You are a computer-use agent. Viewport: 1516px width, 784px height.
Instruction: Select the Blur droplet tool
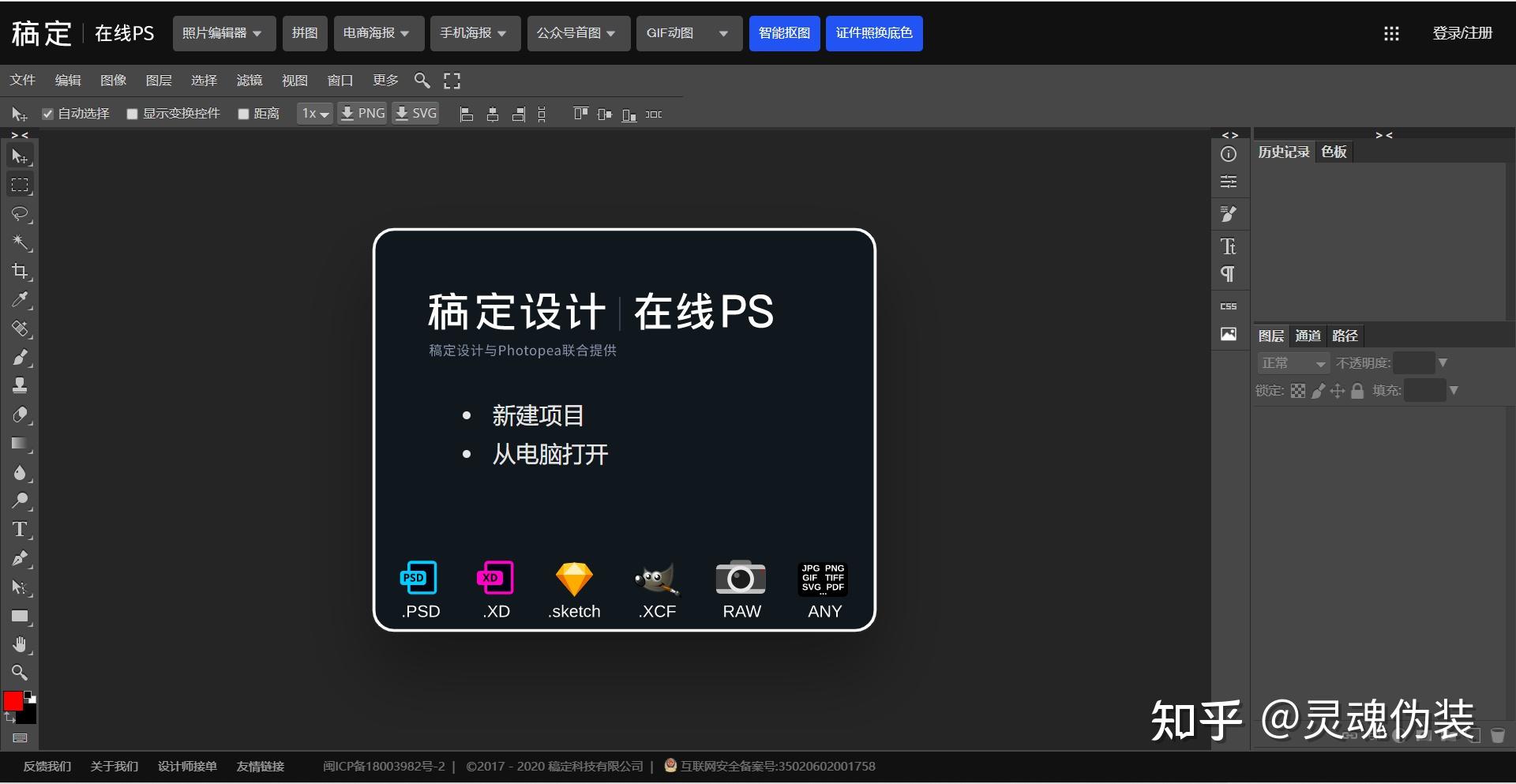tap(20, 473)
